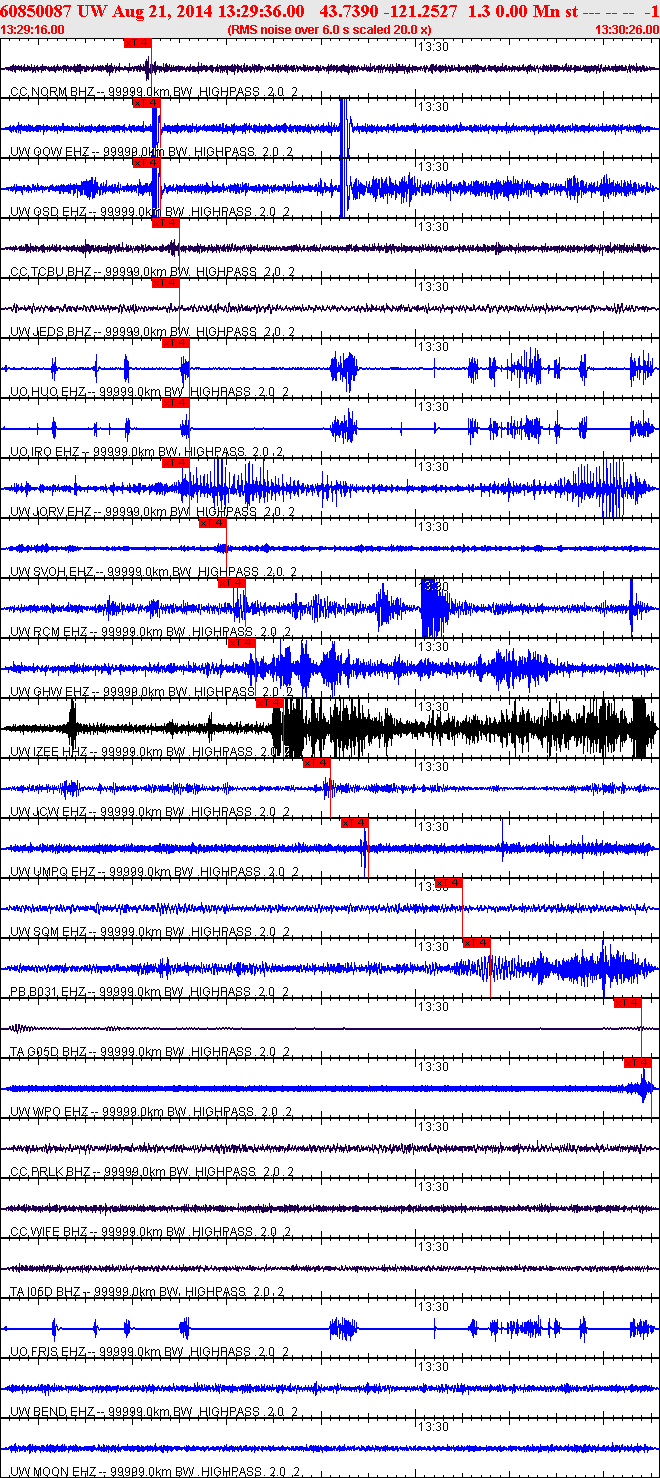Click the red pick flag on the UW.JEDS trace

[166, 283]
